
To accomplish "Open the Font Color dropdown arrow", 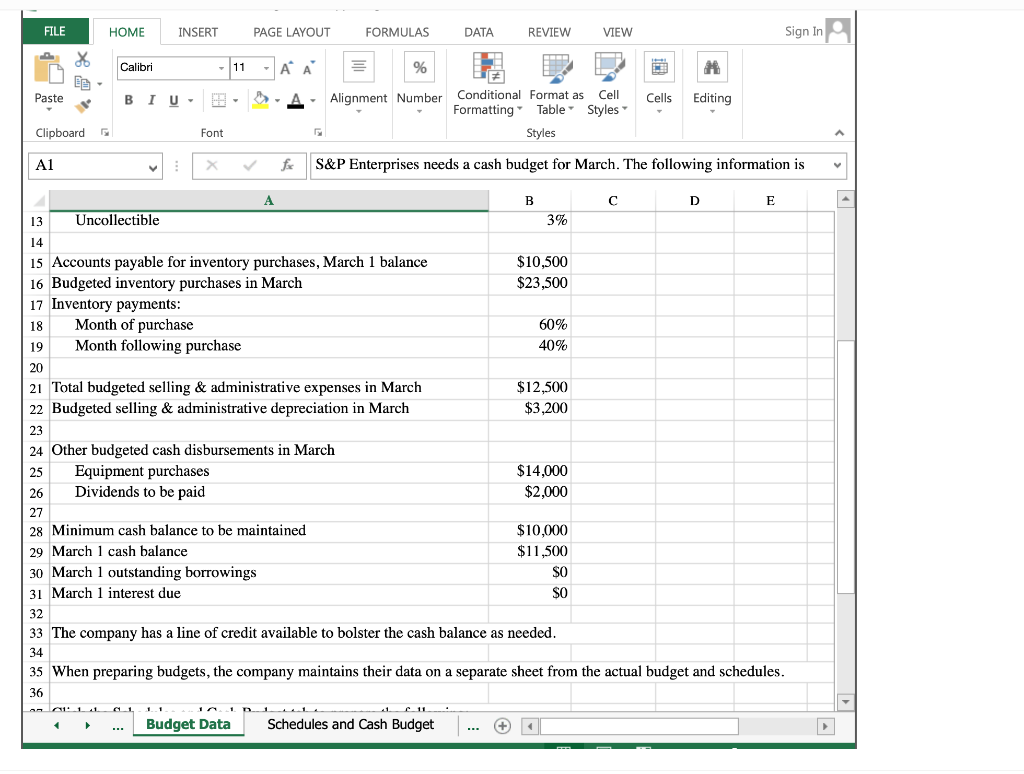I will click(313, 101).
